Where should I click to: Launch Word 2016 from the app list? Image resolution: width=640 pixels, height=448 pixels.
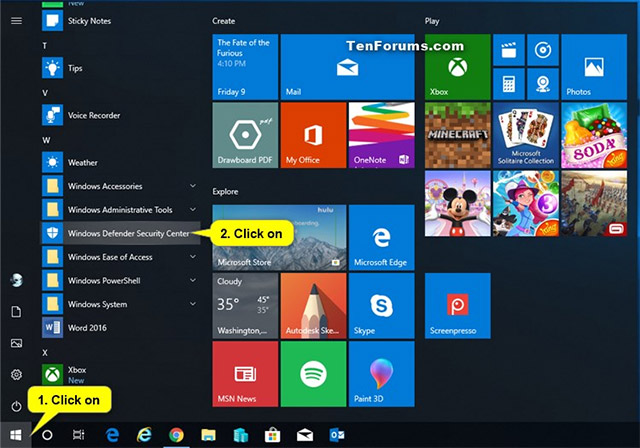[x=120, y=328]
